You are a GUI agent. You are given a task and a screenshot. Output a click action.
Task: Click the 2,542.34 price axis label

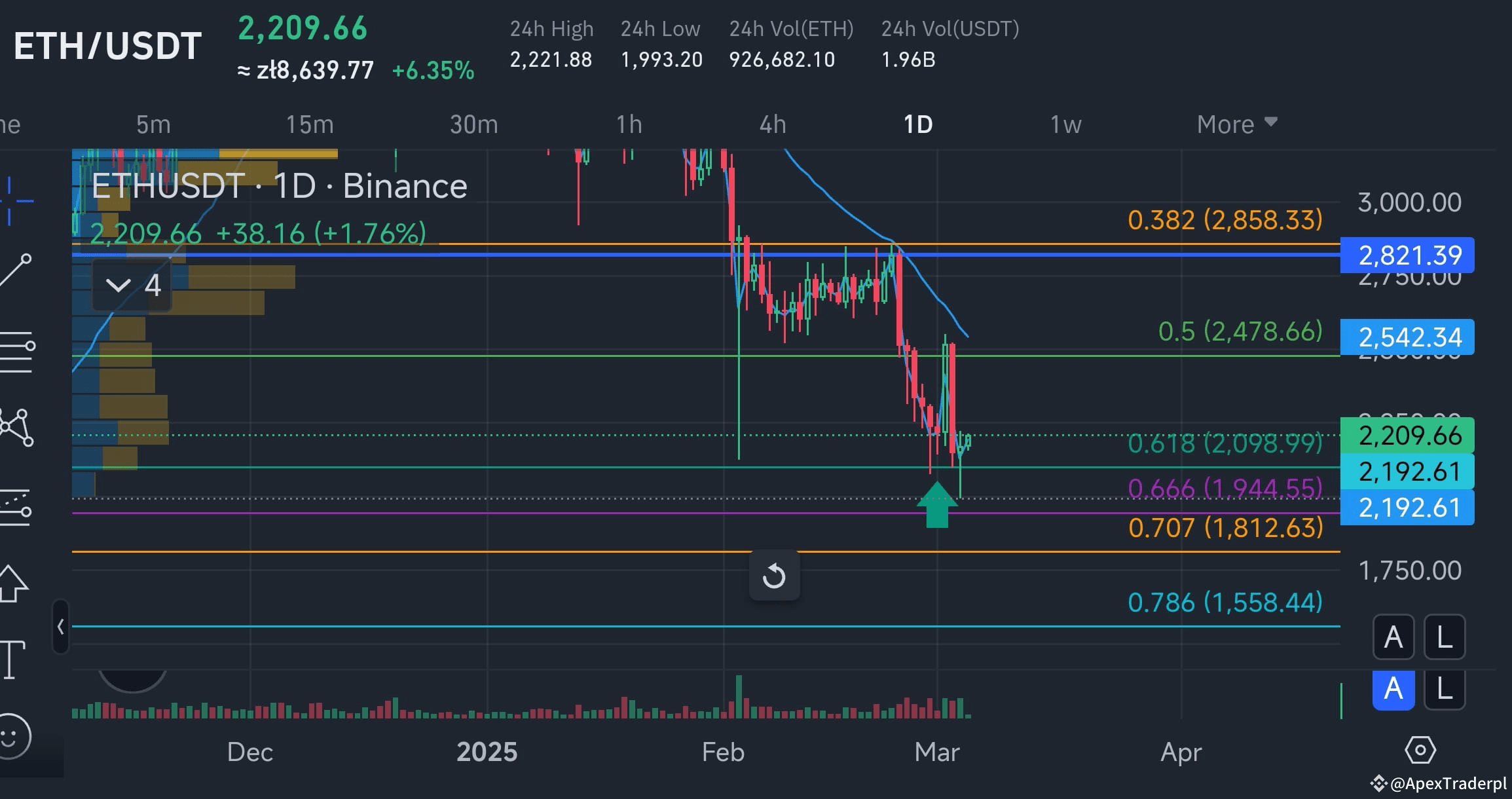(x=1407, y=337)
